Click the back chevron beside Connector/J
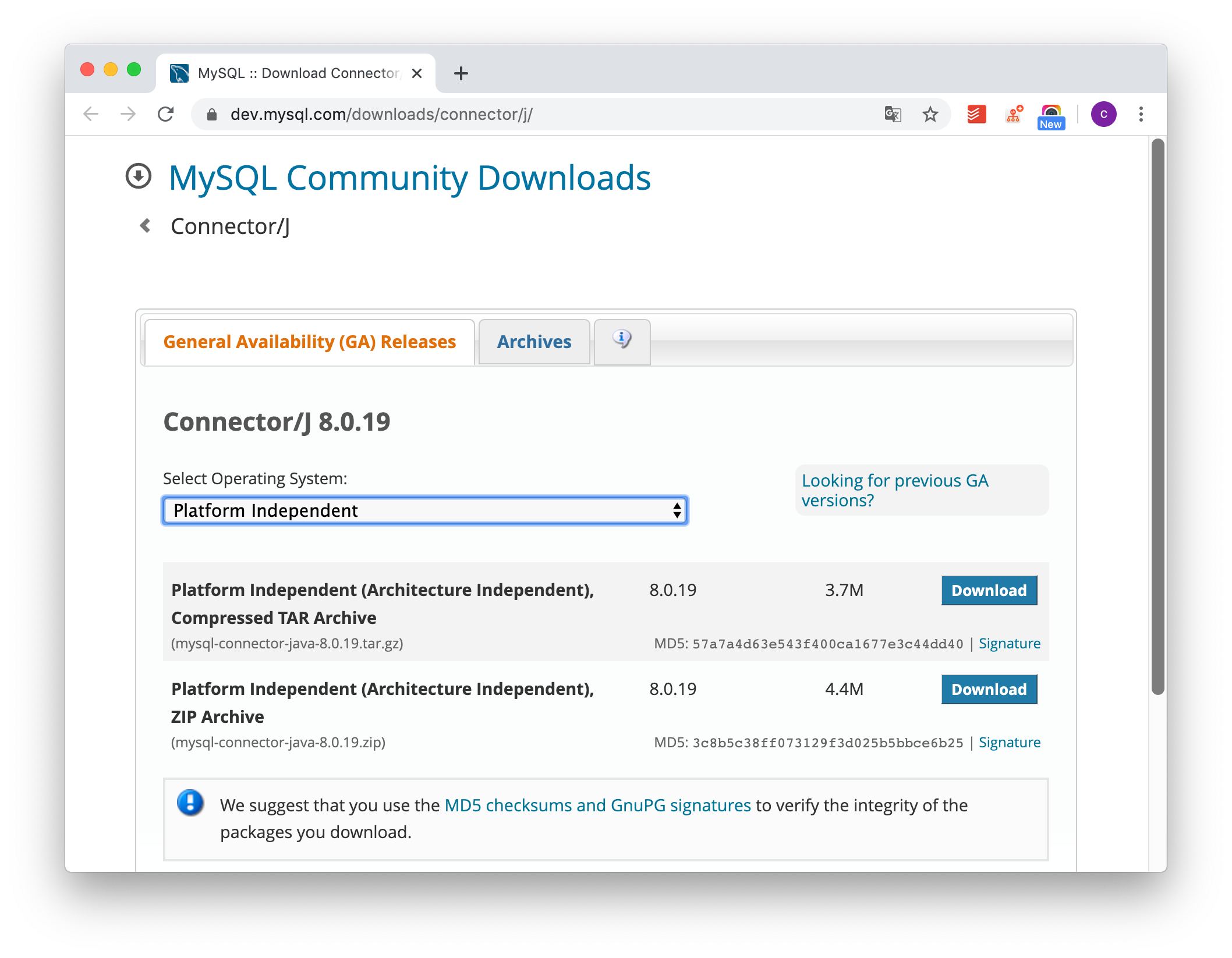Screen dimensions: 1232x958 [x=146, y=226]
